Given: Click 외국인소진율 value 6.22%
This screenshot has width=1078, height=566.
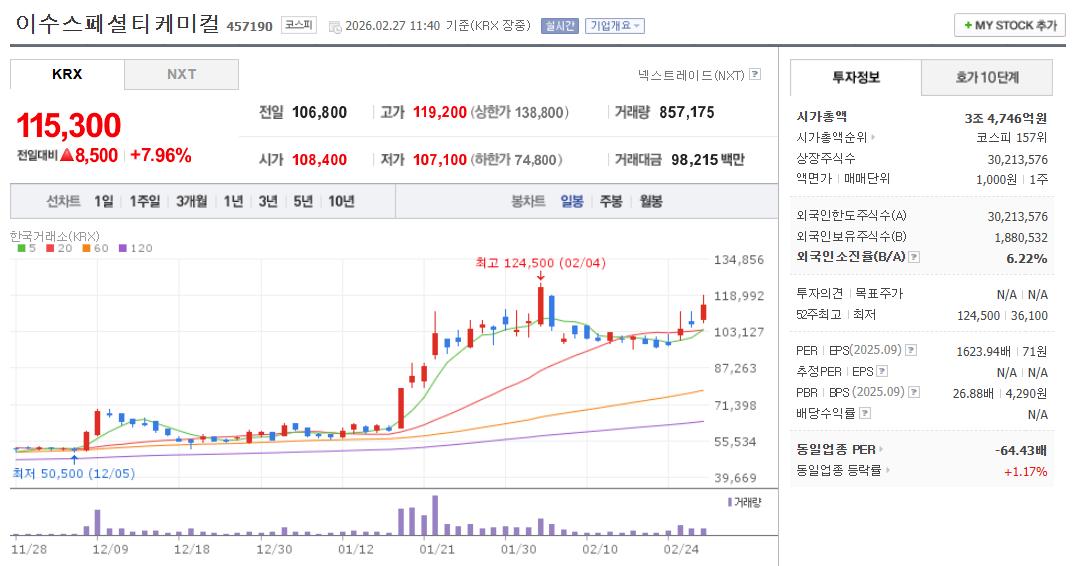Looking at the screenshot, I should 1026,259.
